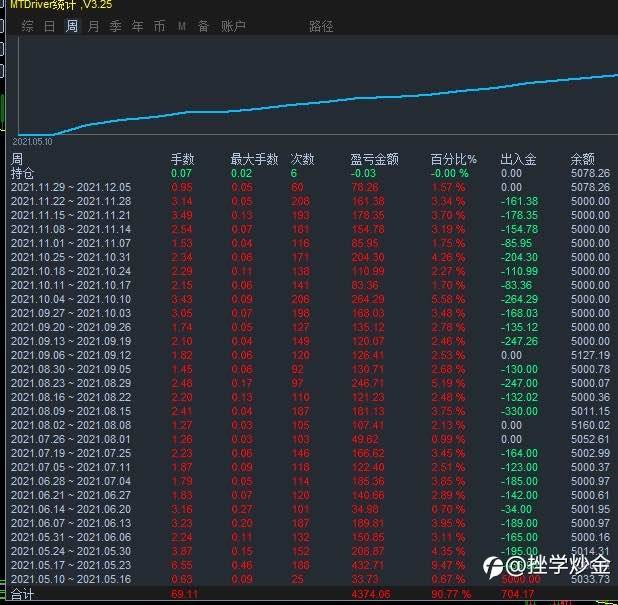Open the 路径 path tab
Screen dimensions: 618x605
(x=321, y=26)
